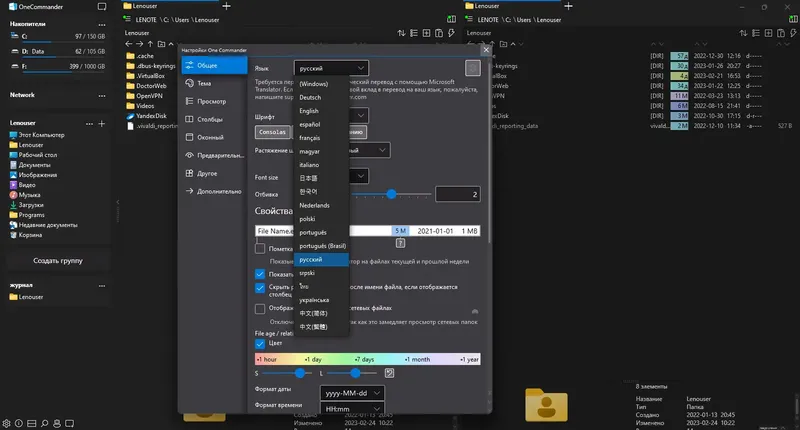Go back in left pane navigation
Screen dimensions: 800x430
coord(129,44)
